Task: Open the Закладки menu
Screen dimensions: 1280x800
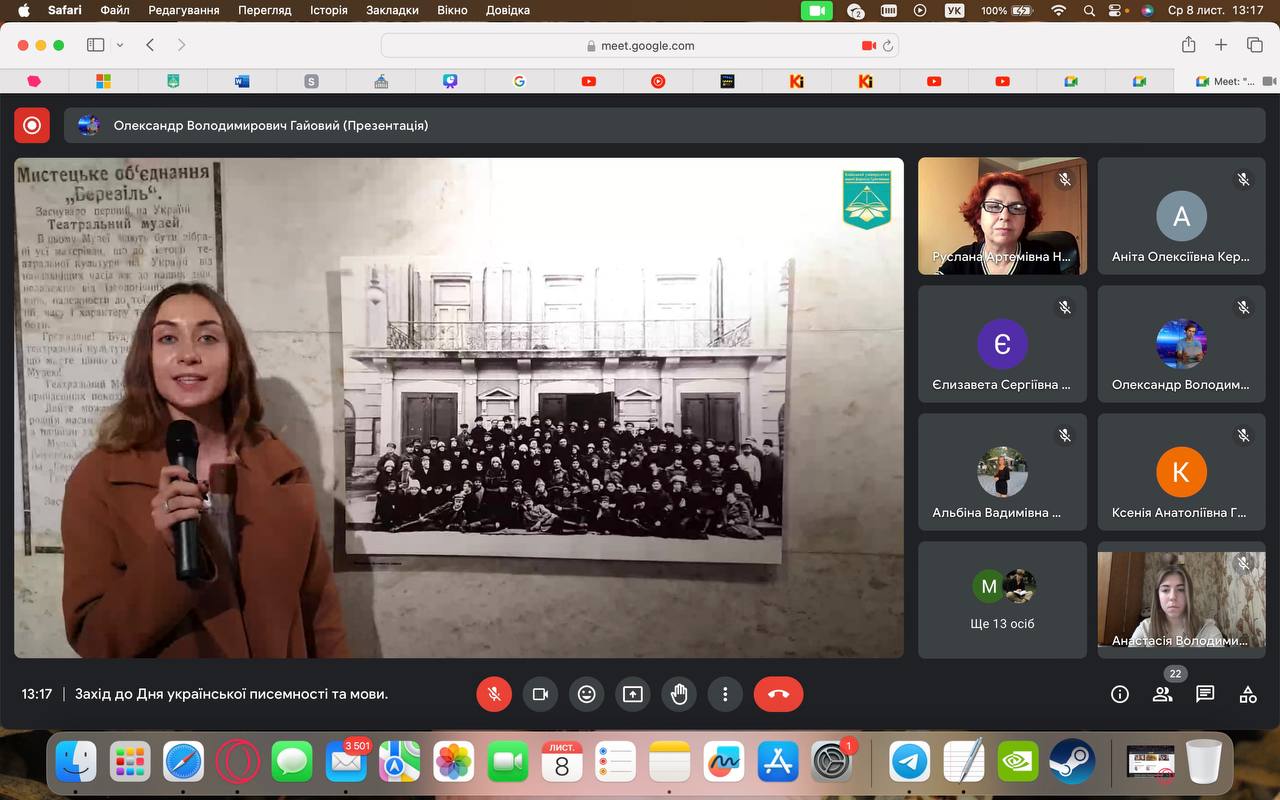Action: pyautogui.click(x=393, y=10)
